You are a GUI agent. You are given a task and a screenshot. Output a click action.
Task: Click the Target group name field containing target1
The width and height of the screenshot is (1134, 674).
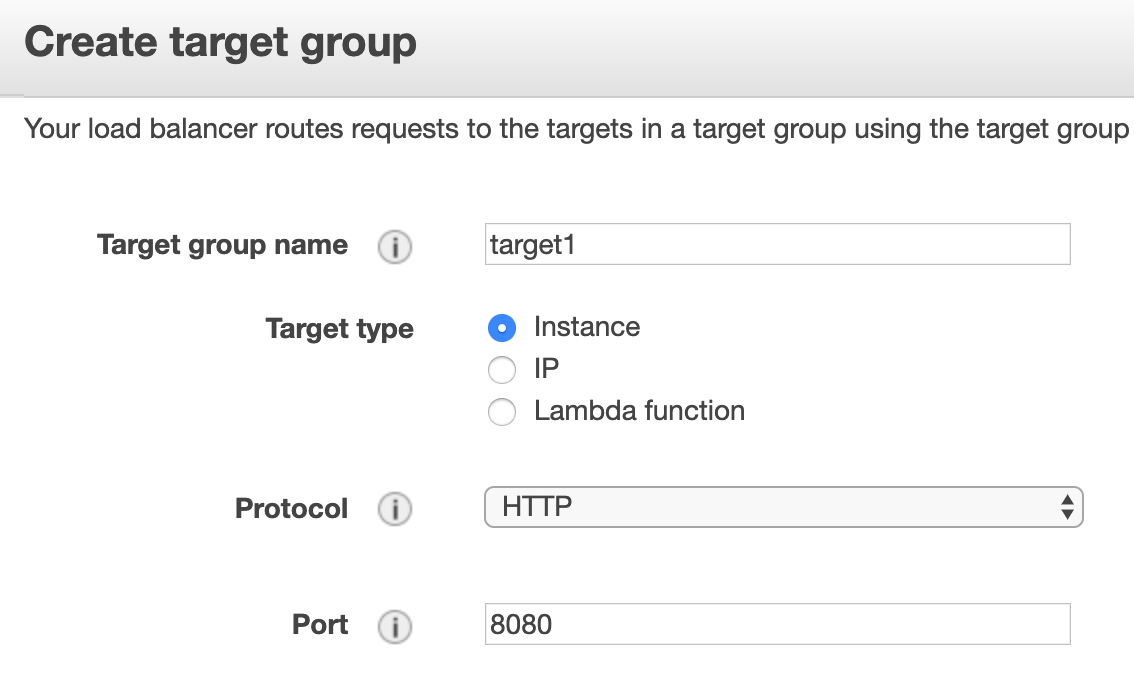[777, 245]
